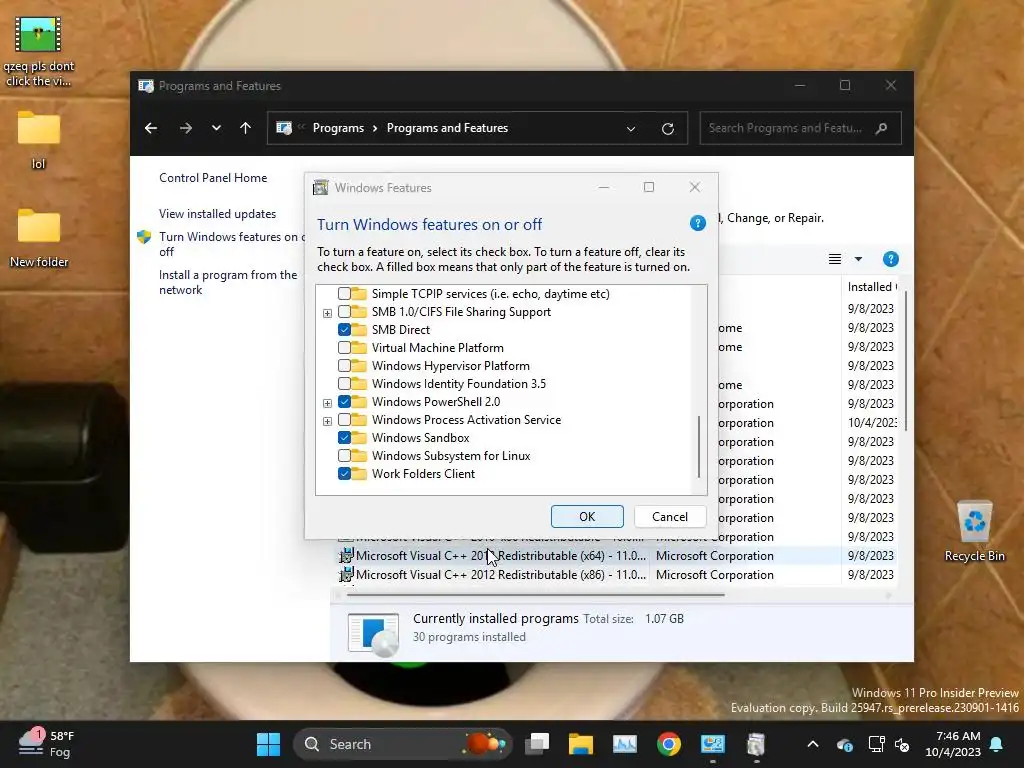Click the Forward arrow in Programs and Features
Image resolution: width=1024 pixels, height=768 pixels.
(x=186, y=128)
